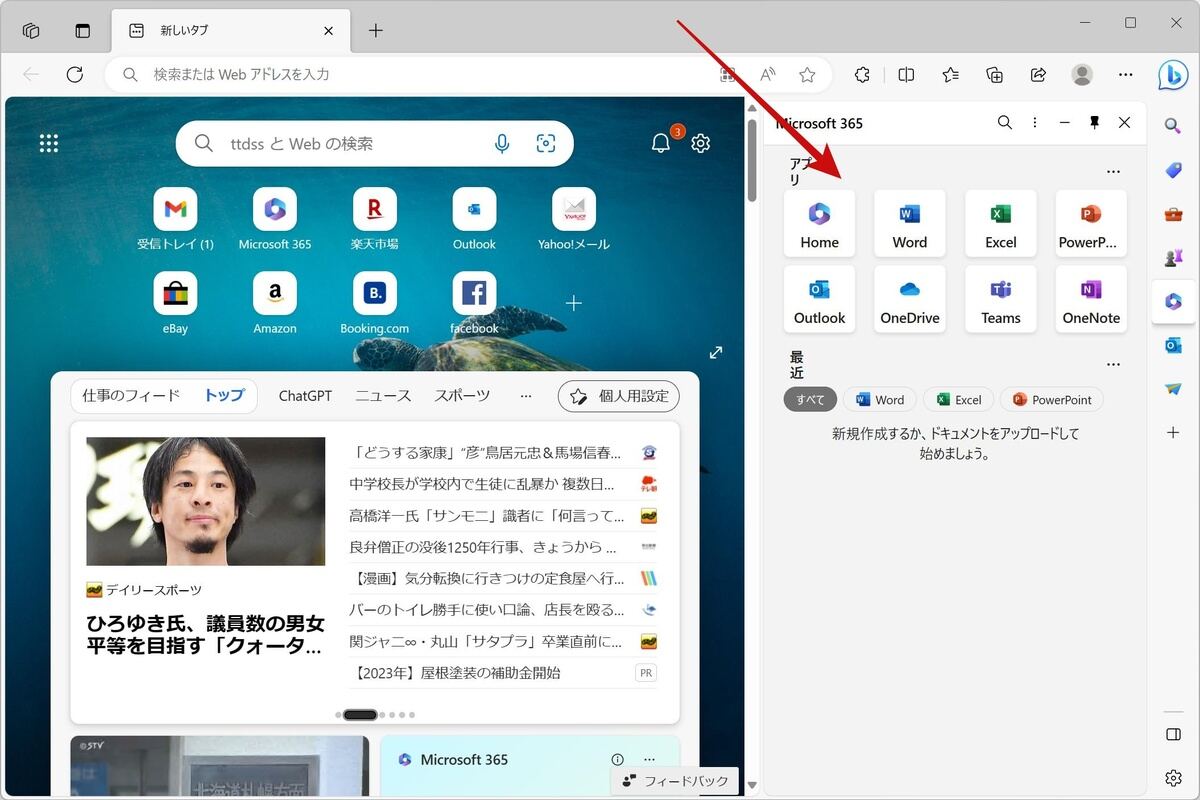Open Microsoft 365 Home tile in sidebar
Screen dimensions: 1200x800
point(819,223)
